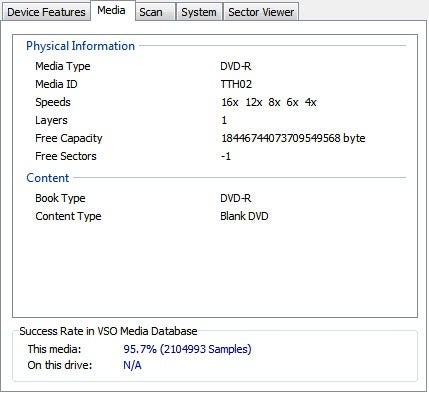Click the Blank DVD content type value
The height and width of the screenshot is (393, 429).
tap(244, 216)
